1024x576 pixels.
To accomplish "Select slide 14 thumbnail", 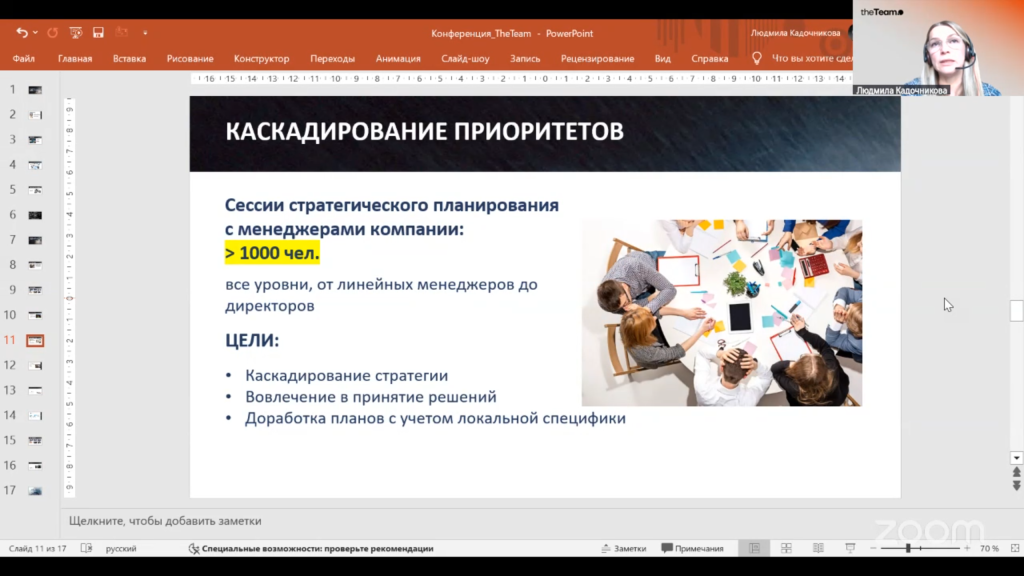I will tap(35, 415).
